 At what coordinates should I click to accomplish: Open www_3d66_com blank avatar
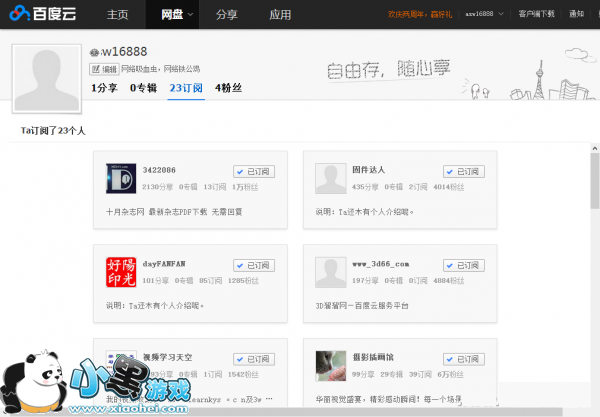click(x=331, y=272)
